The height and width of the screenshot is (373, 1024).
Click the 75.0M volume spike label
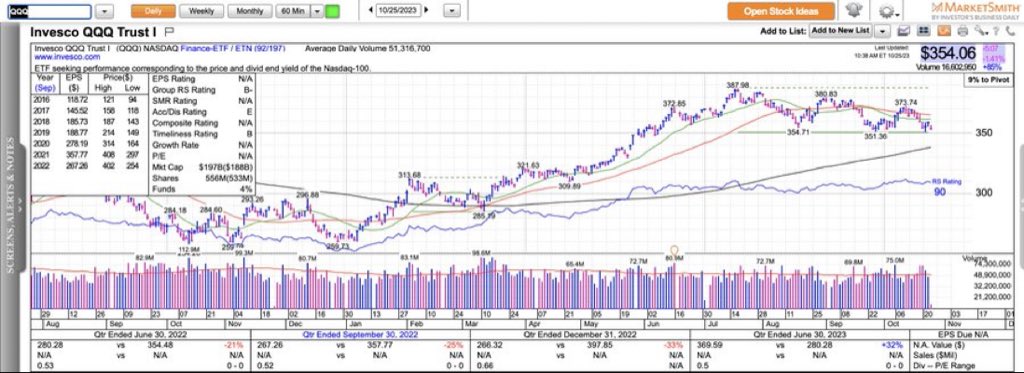pyautogui.click(x=894, y=260)
